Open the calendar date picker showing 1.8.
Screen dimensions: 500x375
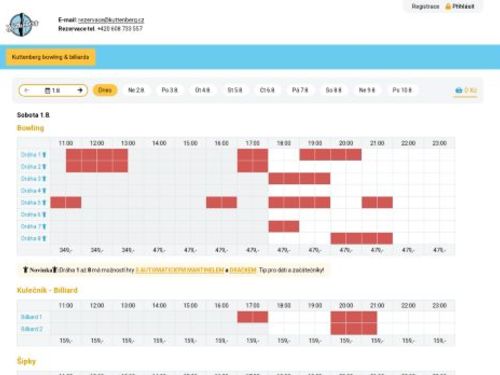tap(52, 90)
